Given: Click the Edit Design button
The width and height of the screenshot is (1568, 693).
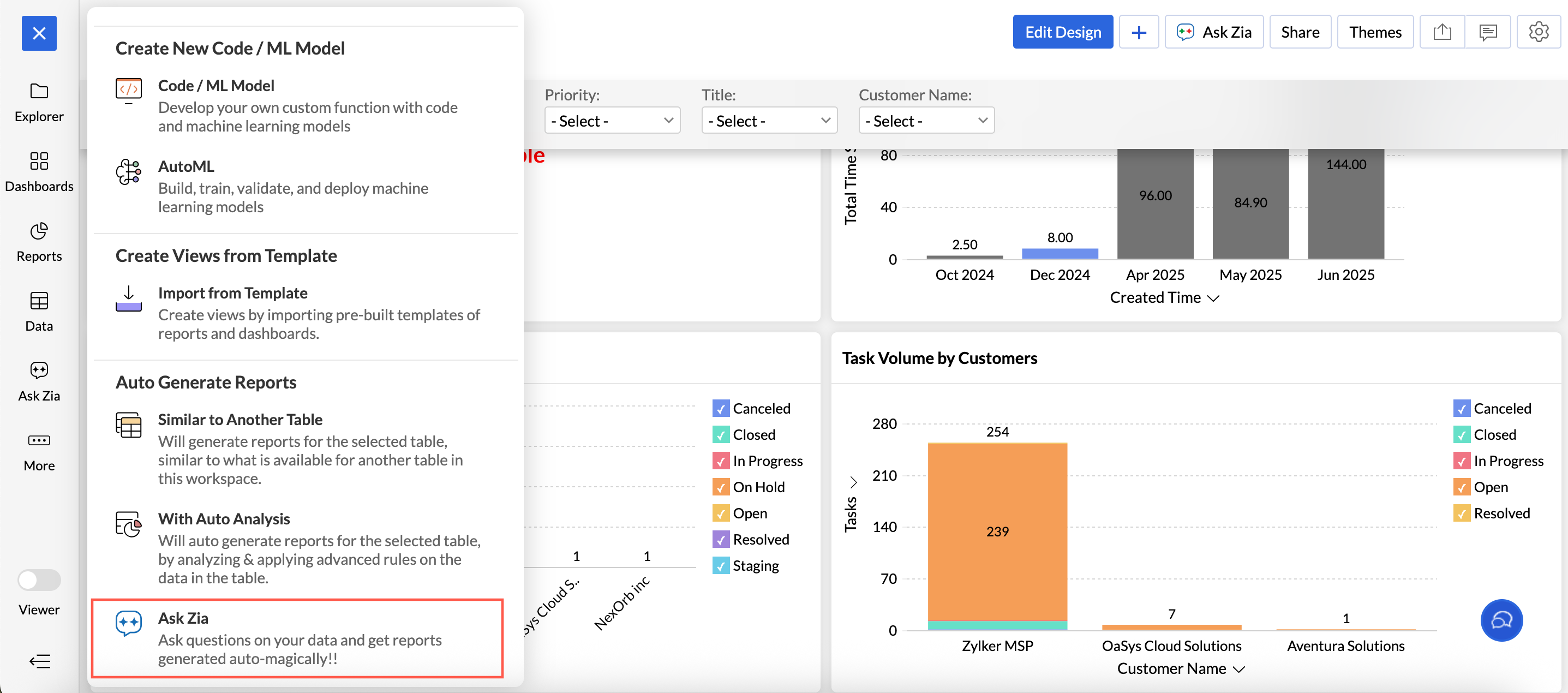Looking at the screenshot, I should pyautogui.click(x=1062, y=32).
